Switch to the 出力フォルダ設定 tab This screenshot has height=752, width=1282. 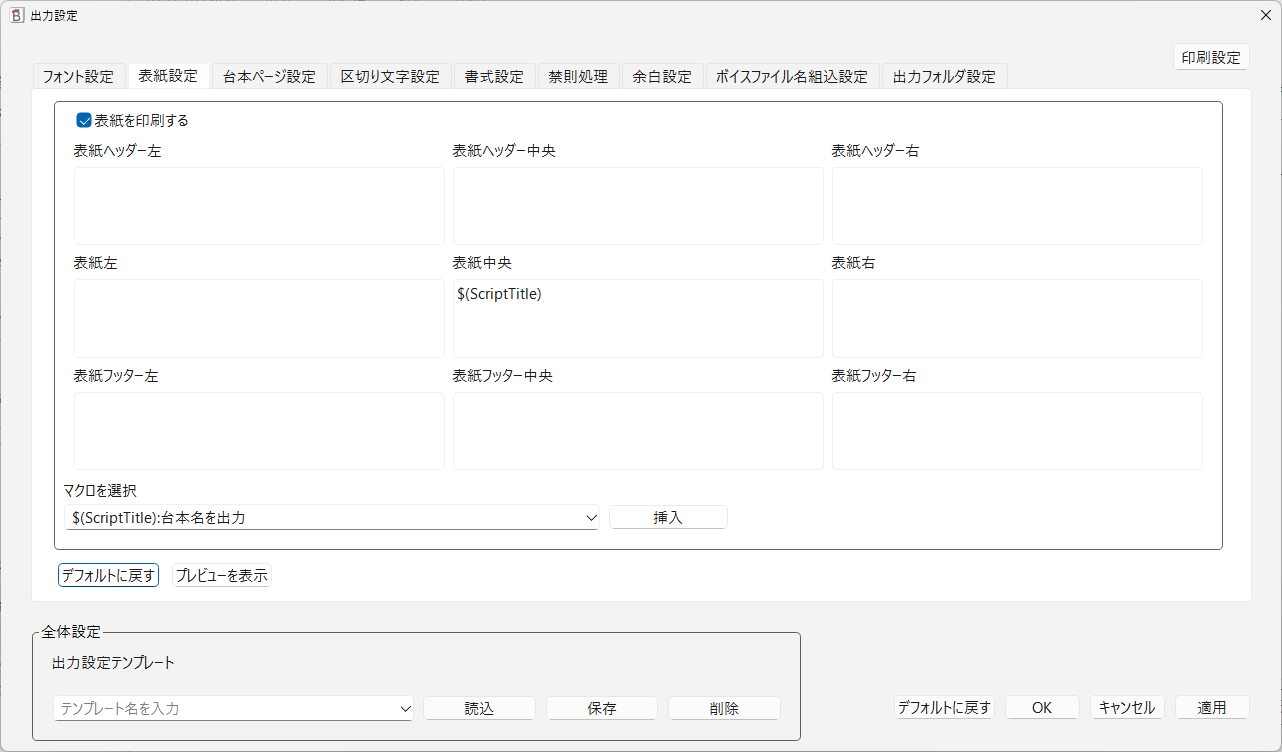[944, 75]
